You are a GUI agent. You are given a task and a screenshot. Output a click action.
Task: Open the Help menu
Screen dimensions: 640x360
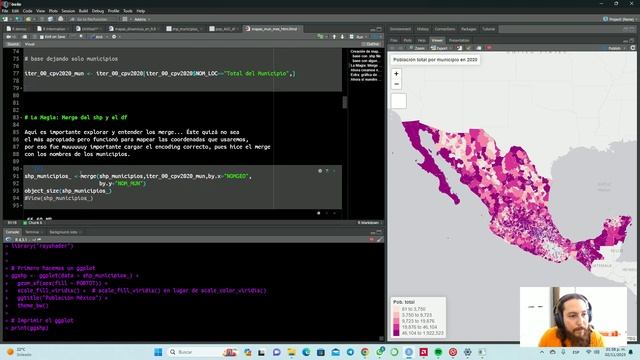[x=141, y=11]
